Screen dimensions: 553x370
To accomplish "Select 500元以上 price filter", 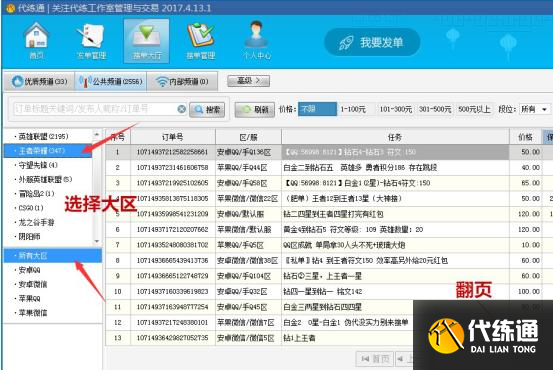I will [474, 109].
